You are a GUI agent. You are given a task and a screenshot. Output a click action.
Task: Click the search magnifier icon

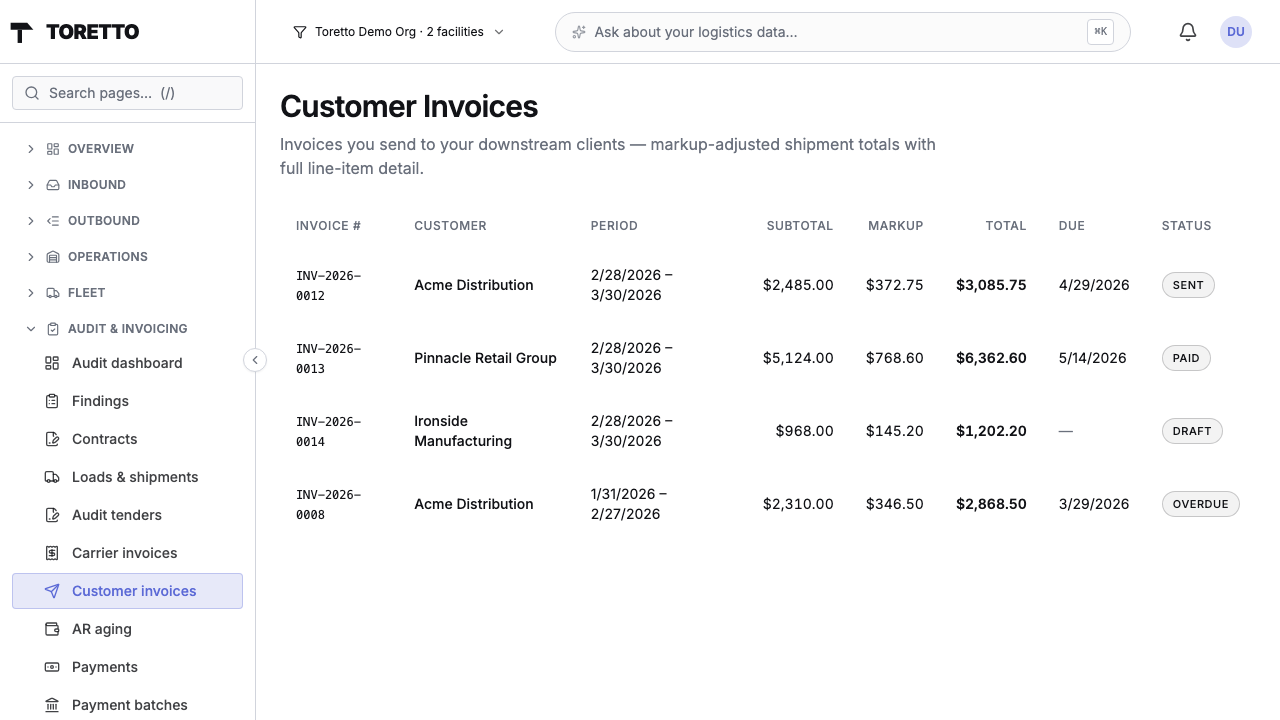pos(33,93)
